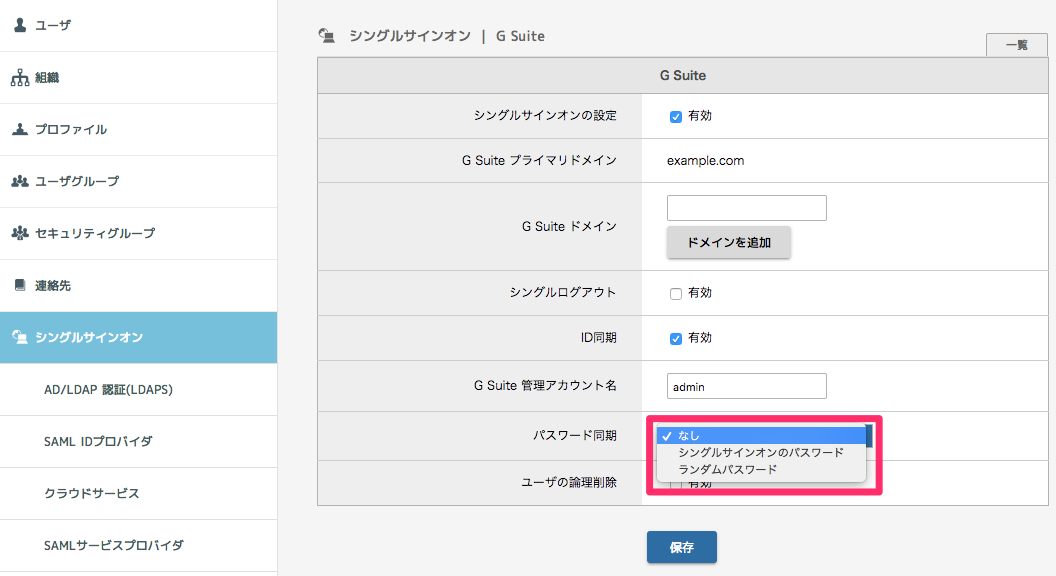
Task: Click the ユーザの論理削除 label
Action: click(569, 482)
